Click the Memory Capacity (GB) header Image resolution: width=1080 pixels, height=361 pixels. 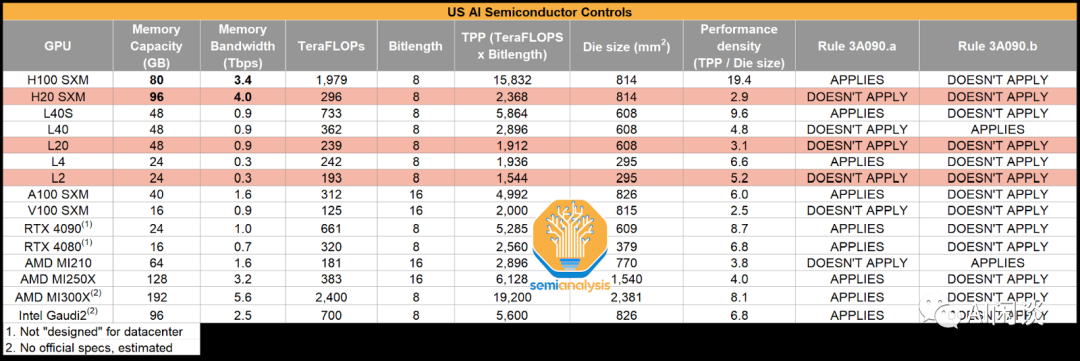tap(156, 46)
